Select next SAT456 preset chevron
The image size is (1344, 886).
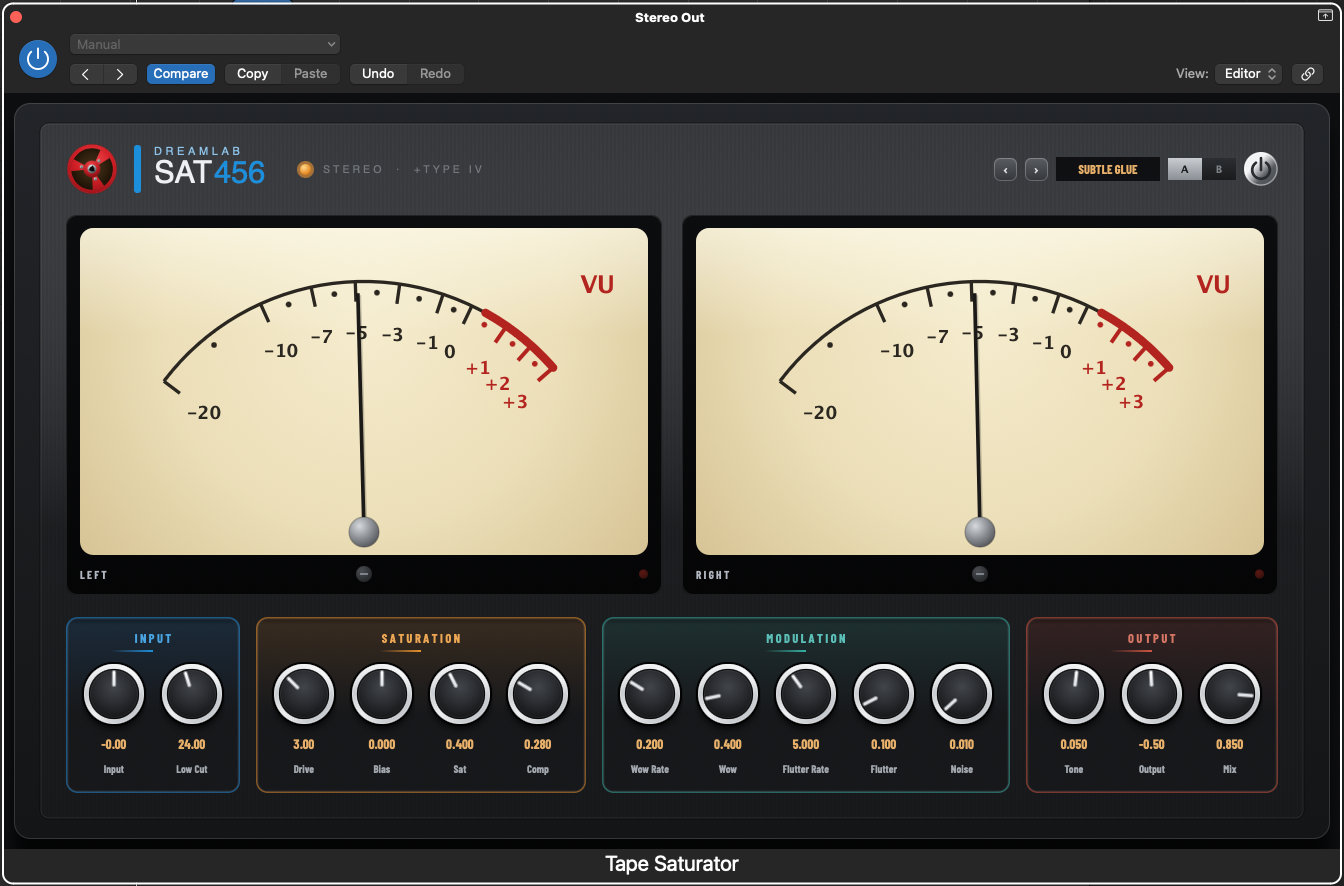coord(1036,170)
